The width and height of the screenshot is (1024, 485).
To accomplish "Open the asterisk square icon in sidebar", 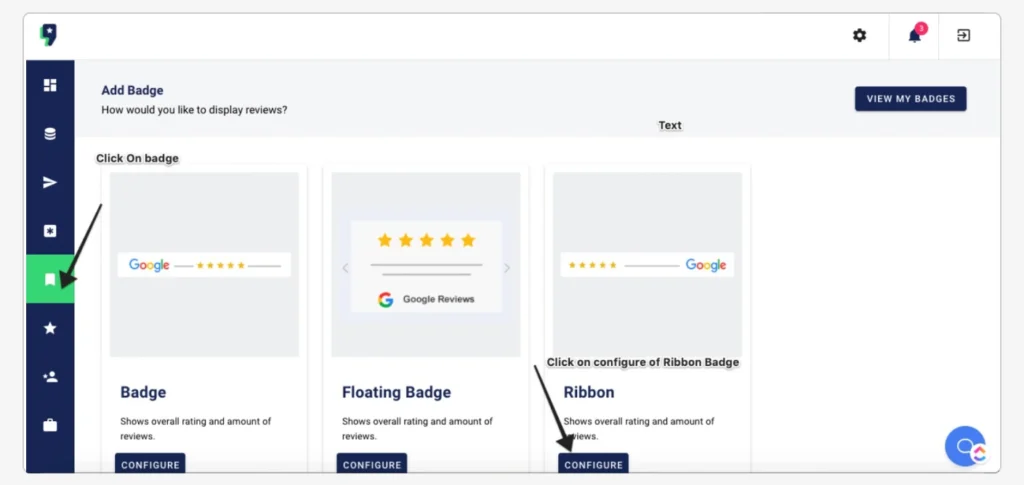I will pos(50,231).
